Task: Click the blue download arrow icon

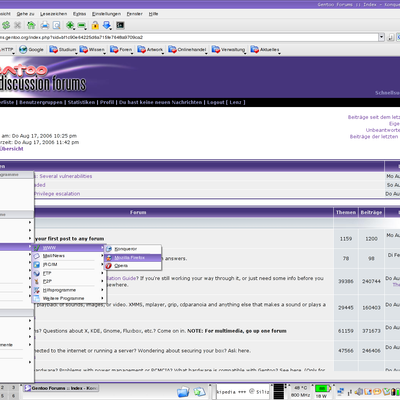Action: point(107,25)
